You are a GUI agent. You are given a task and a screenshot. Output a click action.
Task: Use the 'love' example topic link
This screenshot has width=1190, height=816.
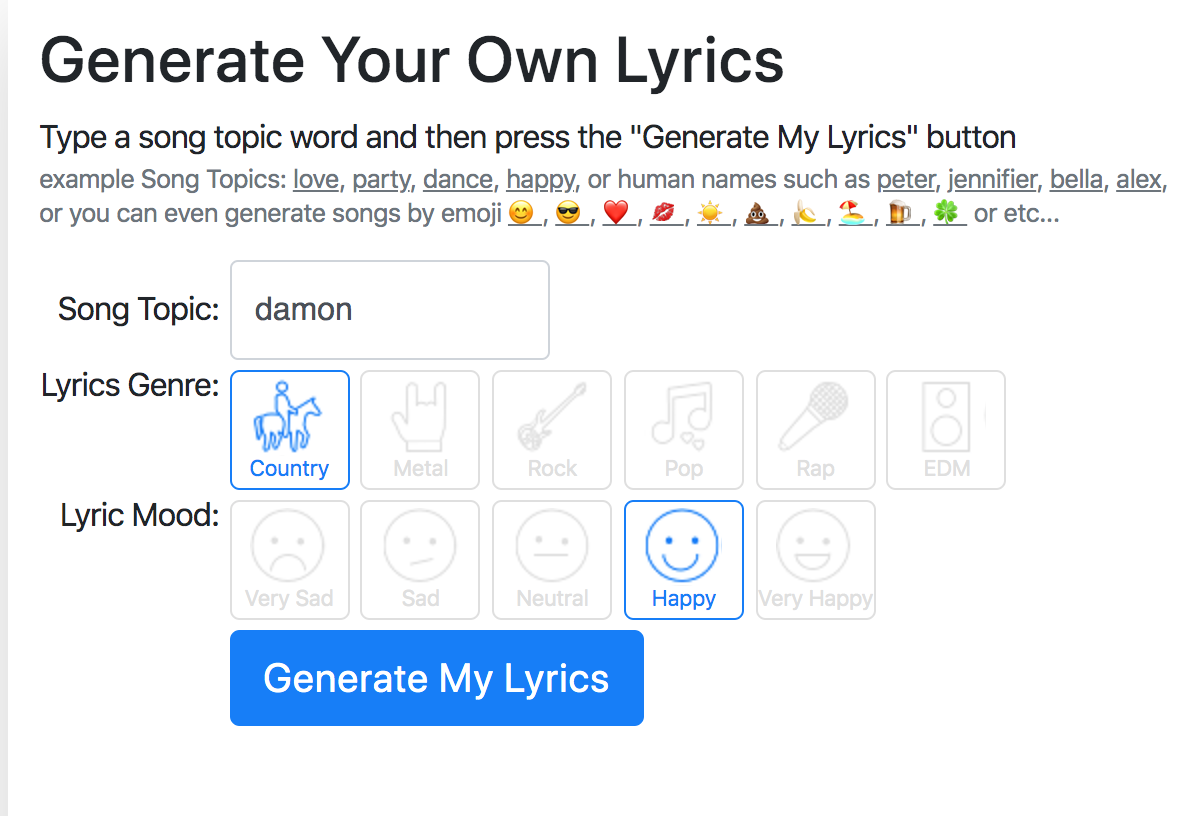click(315, 181)
